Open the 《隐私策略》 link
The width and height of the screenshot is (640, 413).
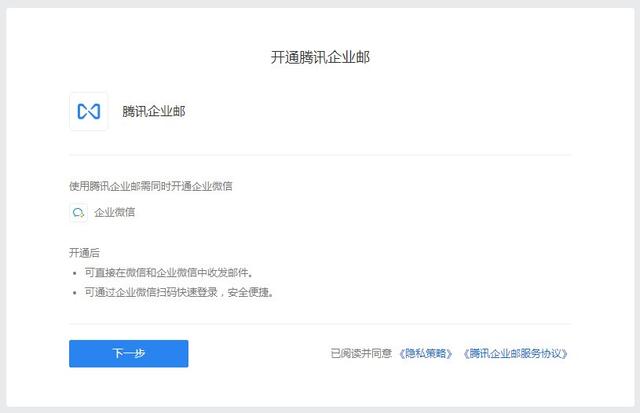click(425, 353)
